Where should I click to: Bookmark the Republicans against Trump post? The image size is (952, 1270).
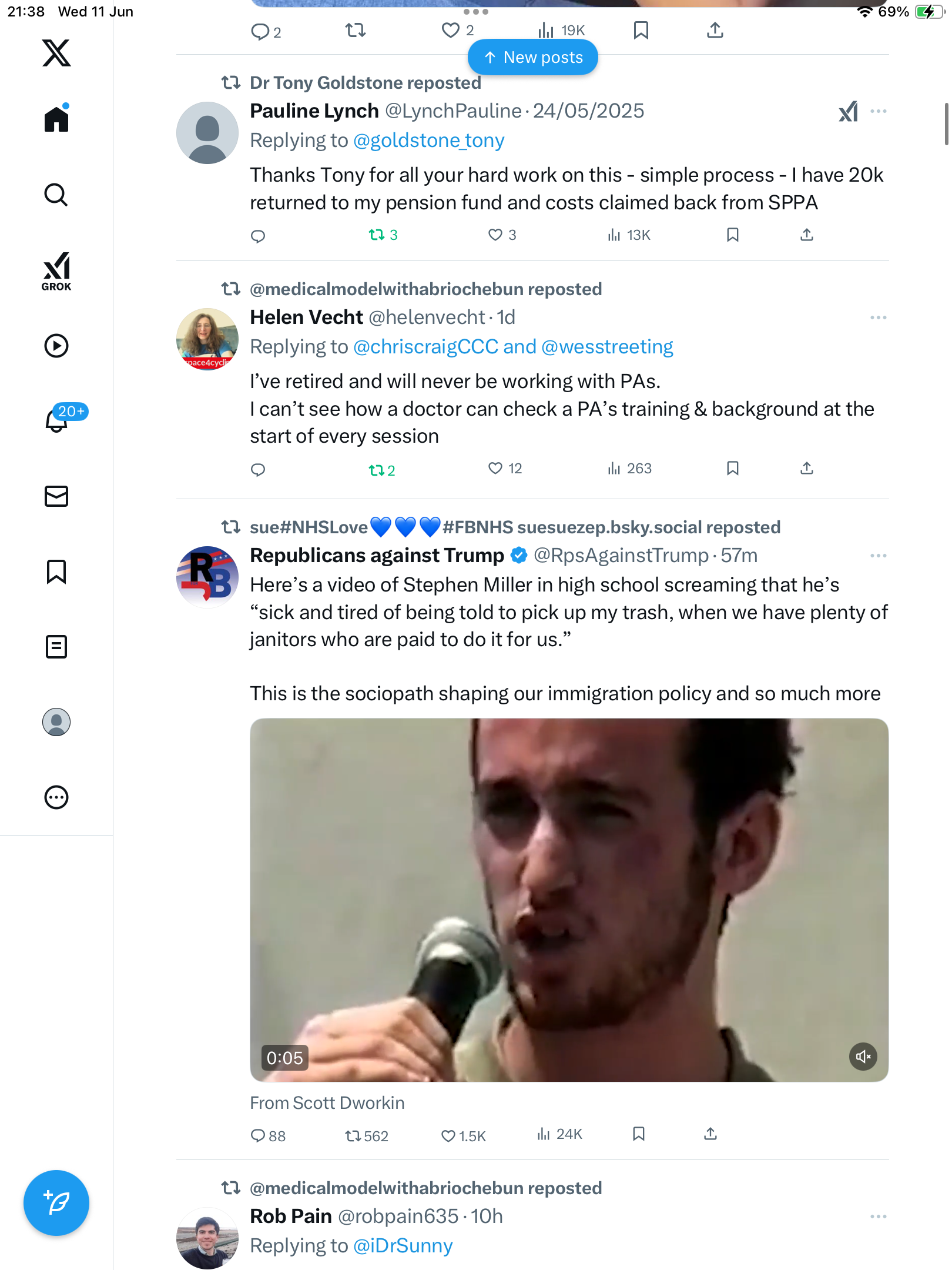(639, 1134)
